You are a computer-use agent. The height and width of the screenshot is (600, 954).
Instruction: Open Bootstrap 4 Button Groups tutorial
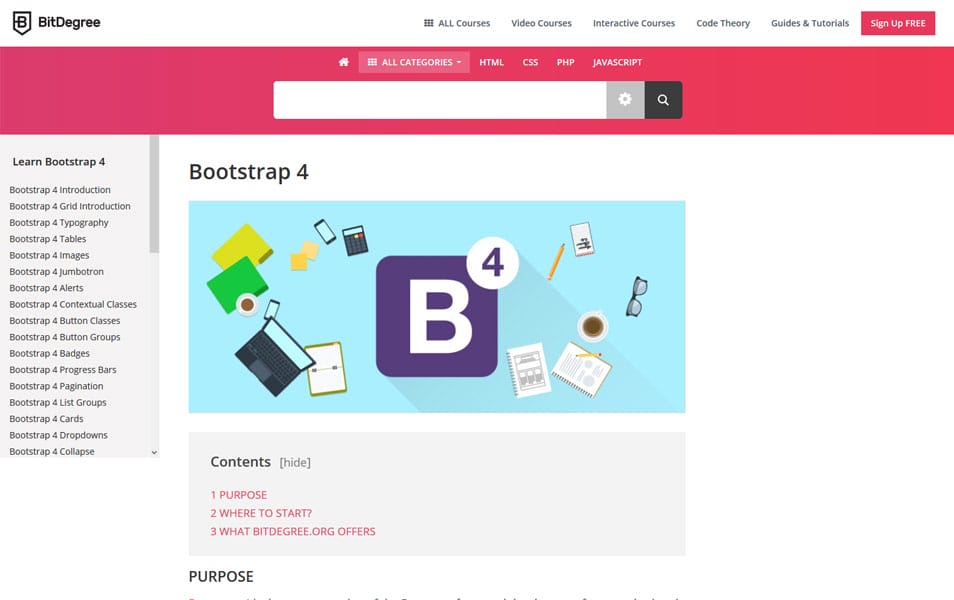pyautogui.click(x=64, y=337)
